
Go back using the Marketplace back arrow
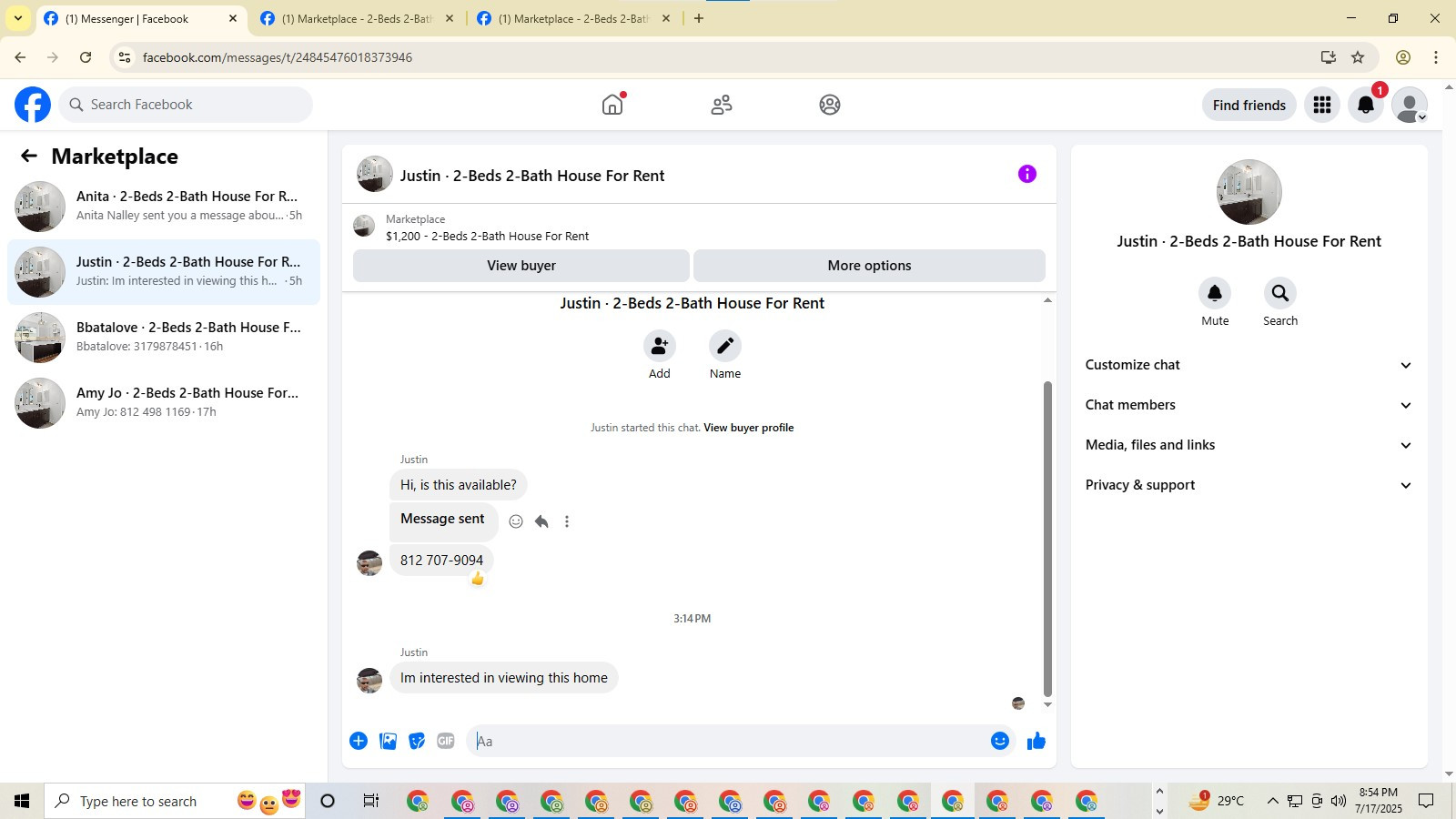(x=29, y=157)
